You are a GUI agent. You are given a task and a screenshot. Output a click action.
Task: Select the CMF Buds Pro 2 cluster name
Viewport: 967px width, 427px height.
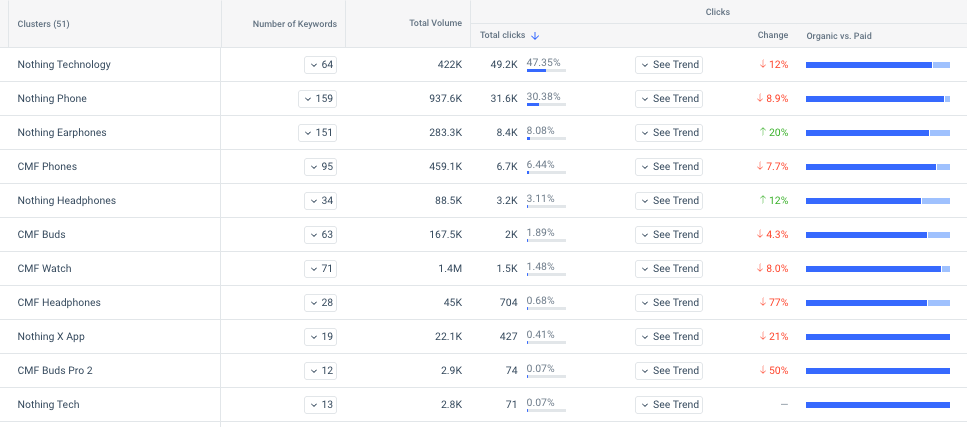pyautogui.click(x=55, y=370)
